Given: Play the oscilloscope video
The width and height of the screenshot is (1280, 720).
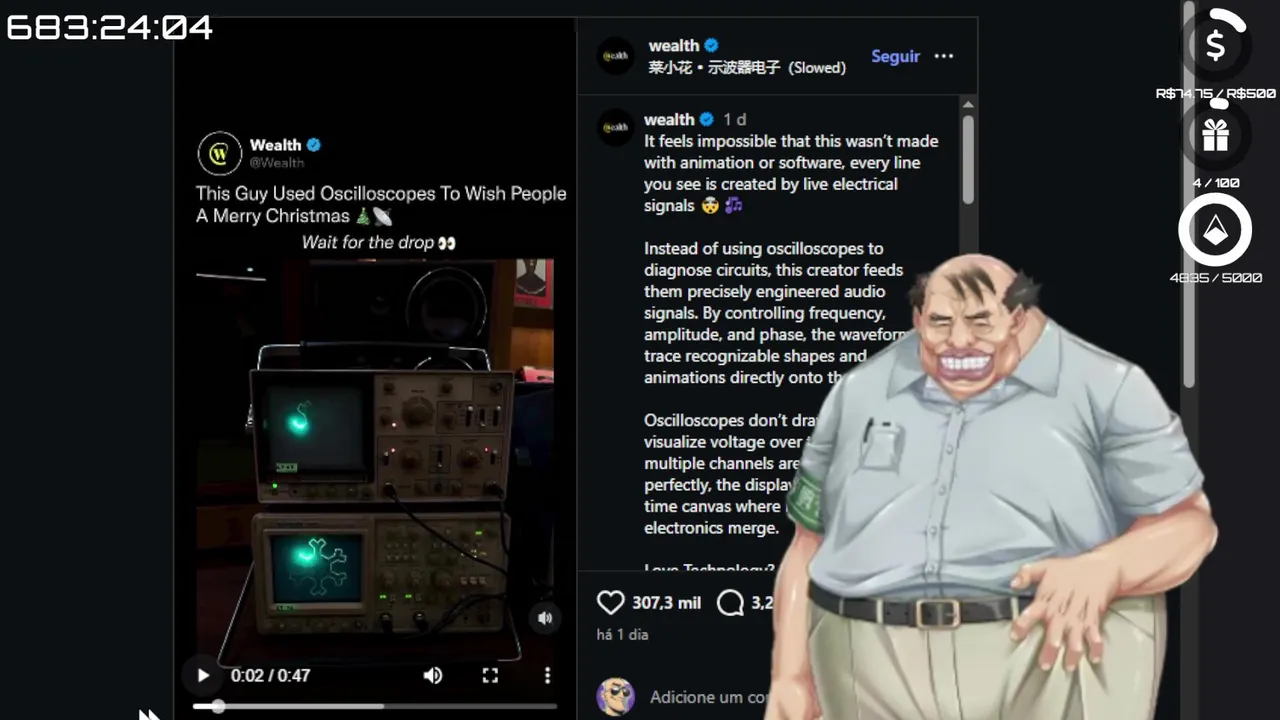Looking at the screenshot, I should (203, 675).
